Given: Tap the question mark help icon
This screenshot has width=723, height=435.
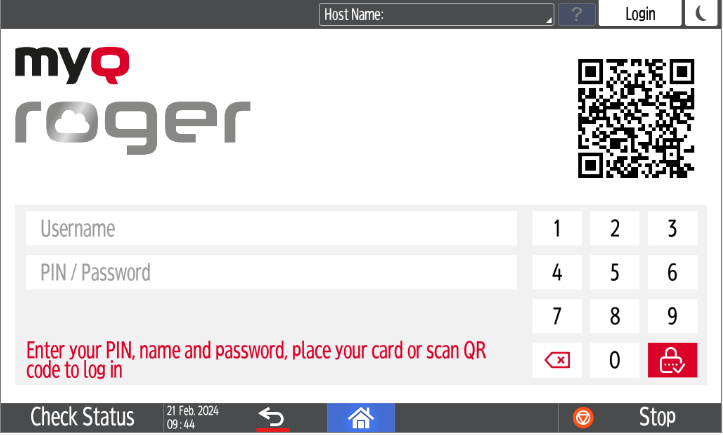Looking at the screenshot, I should click(576, 14).
